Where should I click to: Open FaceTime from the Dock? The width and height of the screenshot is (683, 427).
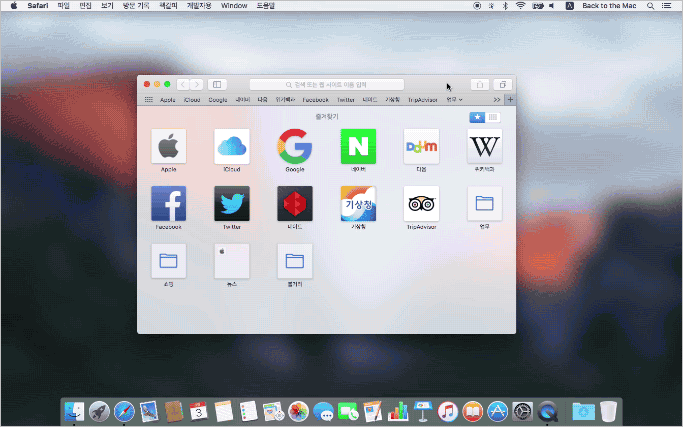pos(348,411)
